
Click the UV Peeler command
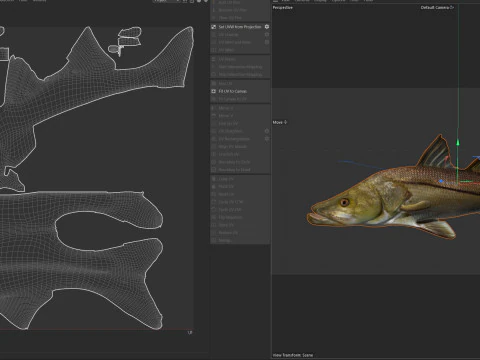point(224,59)
